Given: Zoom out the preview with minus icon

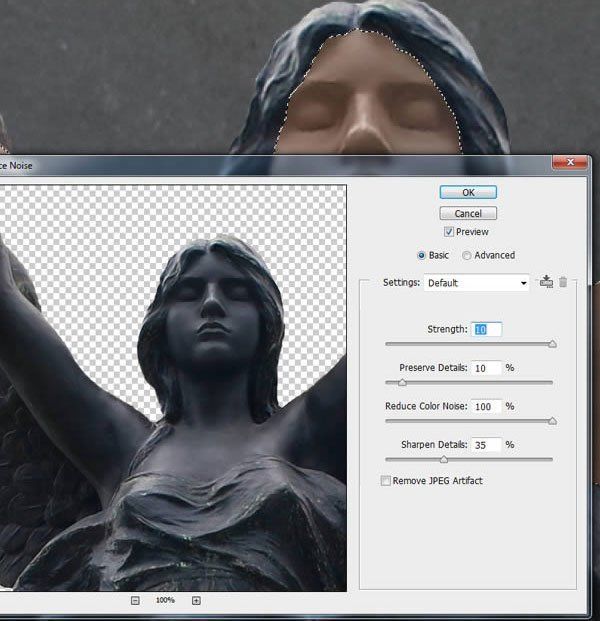Looking at the screenshot, I should 135,601.
